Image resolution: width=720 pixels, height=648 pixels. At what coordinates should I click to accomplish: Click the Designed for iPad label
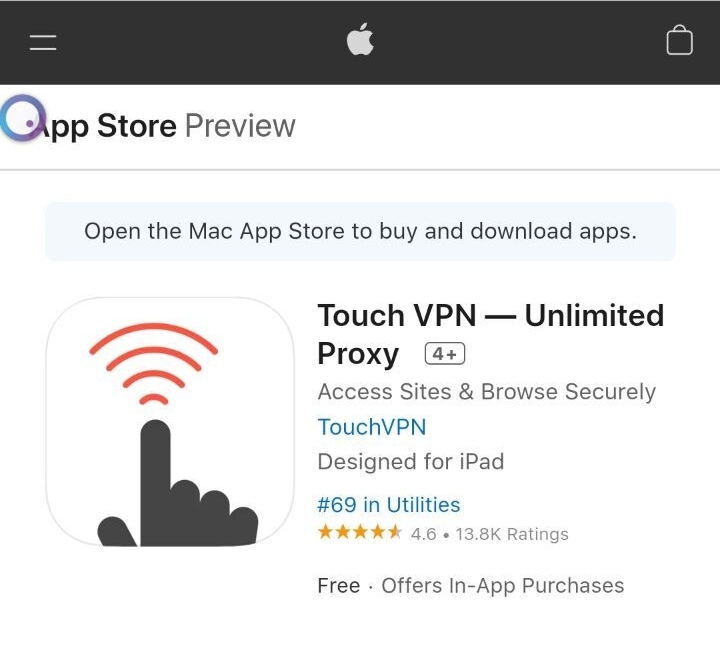click(410, 462)
